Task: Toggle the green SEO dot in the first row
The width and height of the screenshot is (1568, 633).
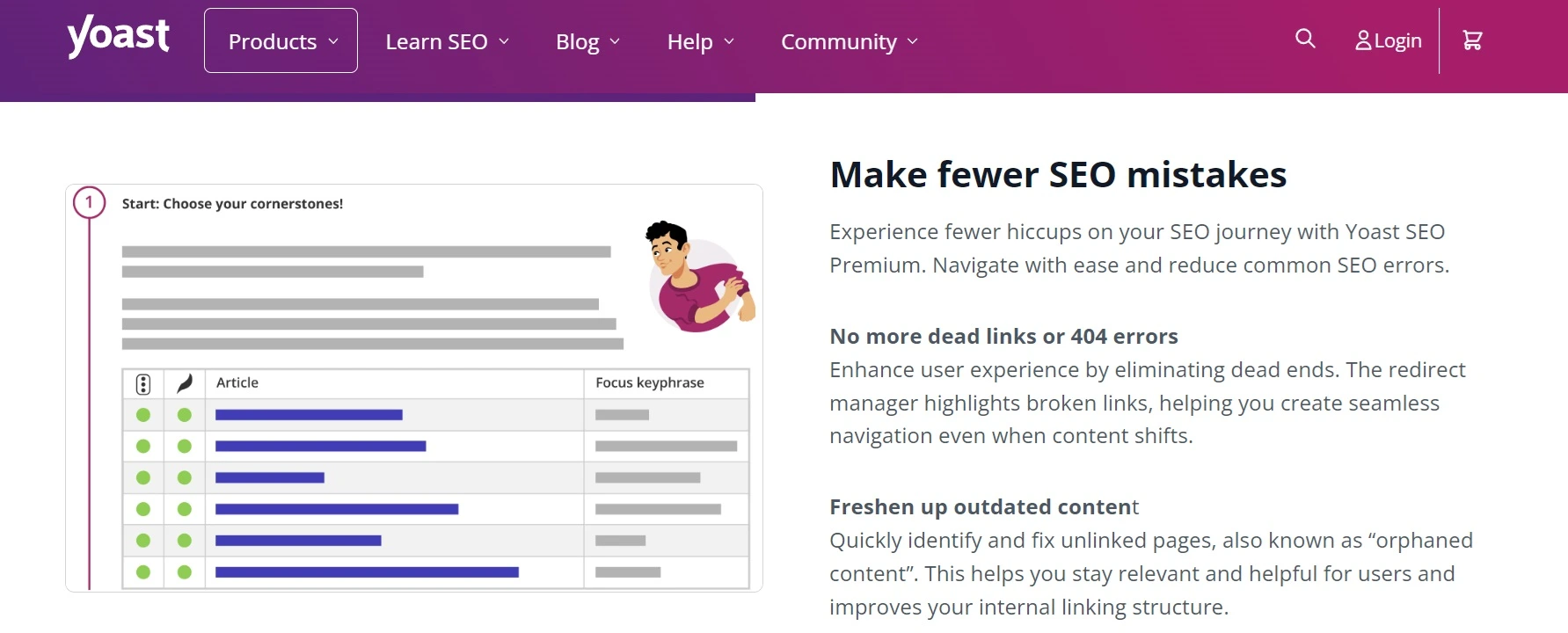Action: [x=142, y=414]
